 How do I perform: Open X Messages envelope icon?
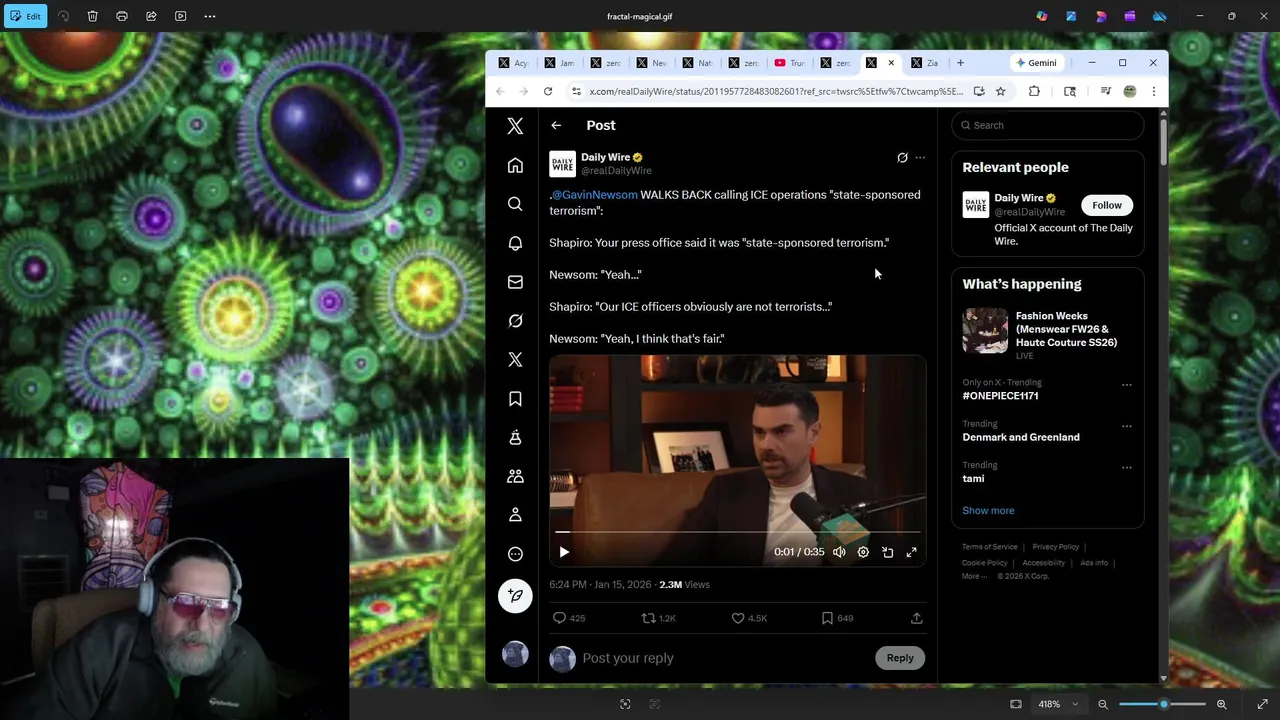click(515, 282)
